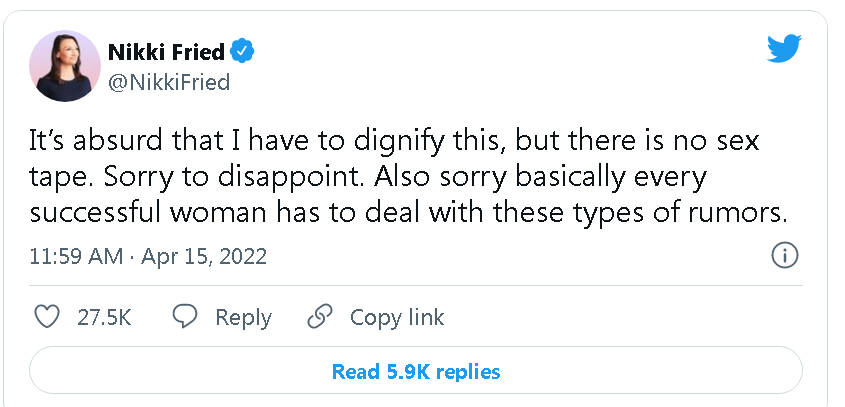The width and height of the screenshot is (845, 407).
Task: Click the 27.5K likes count
Action: point(105,317)
